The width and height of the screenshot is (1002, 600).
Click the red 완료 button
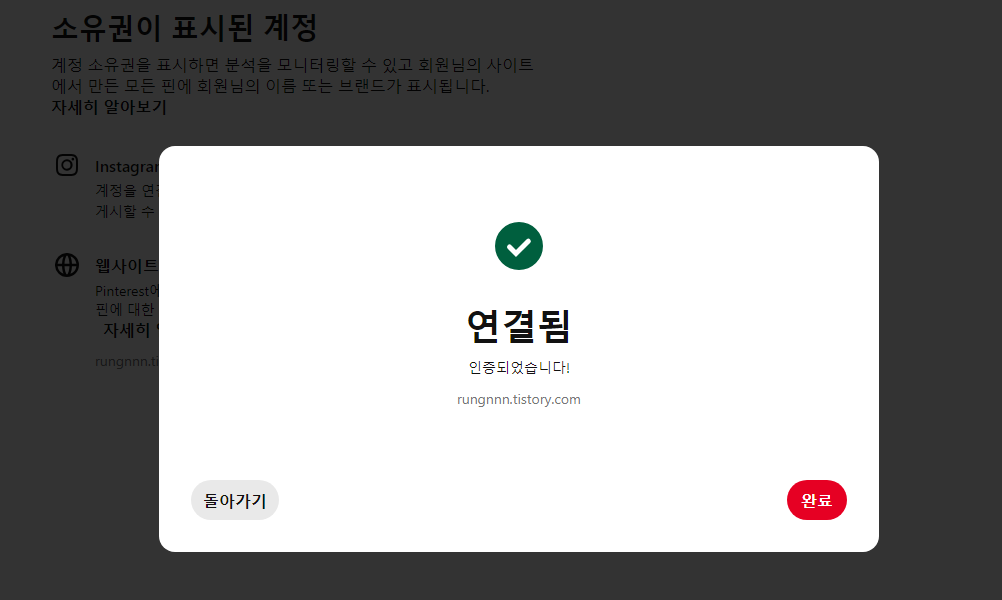coord(816,500)
